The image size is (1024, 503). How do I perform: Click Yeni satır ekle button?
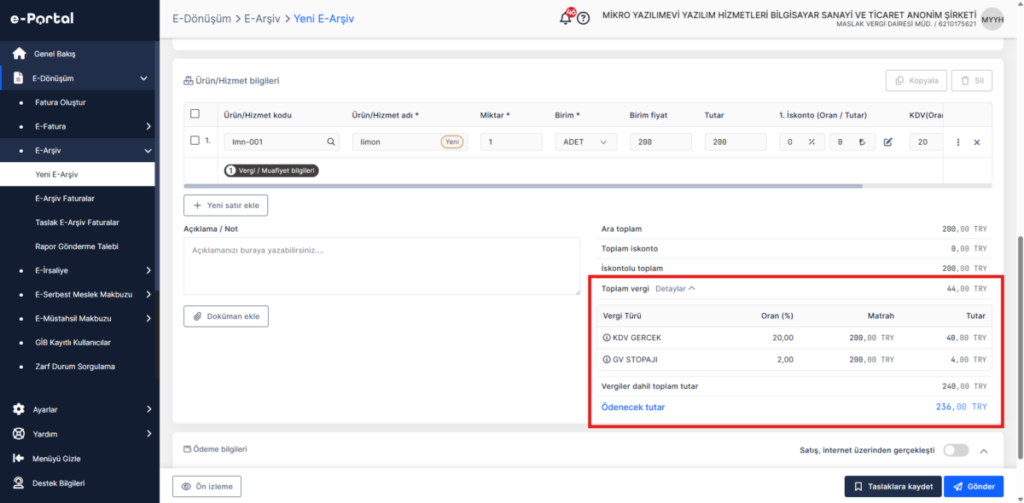[x=226, y=205]
